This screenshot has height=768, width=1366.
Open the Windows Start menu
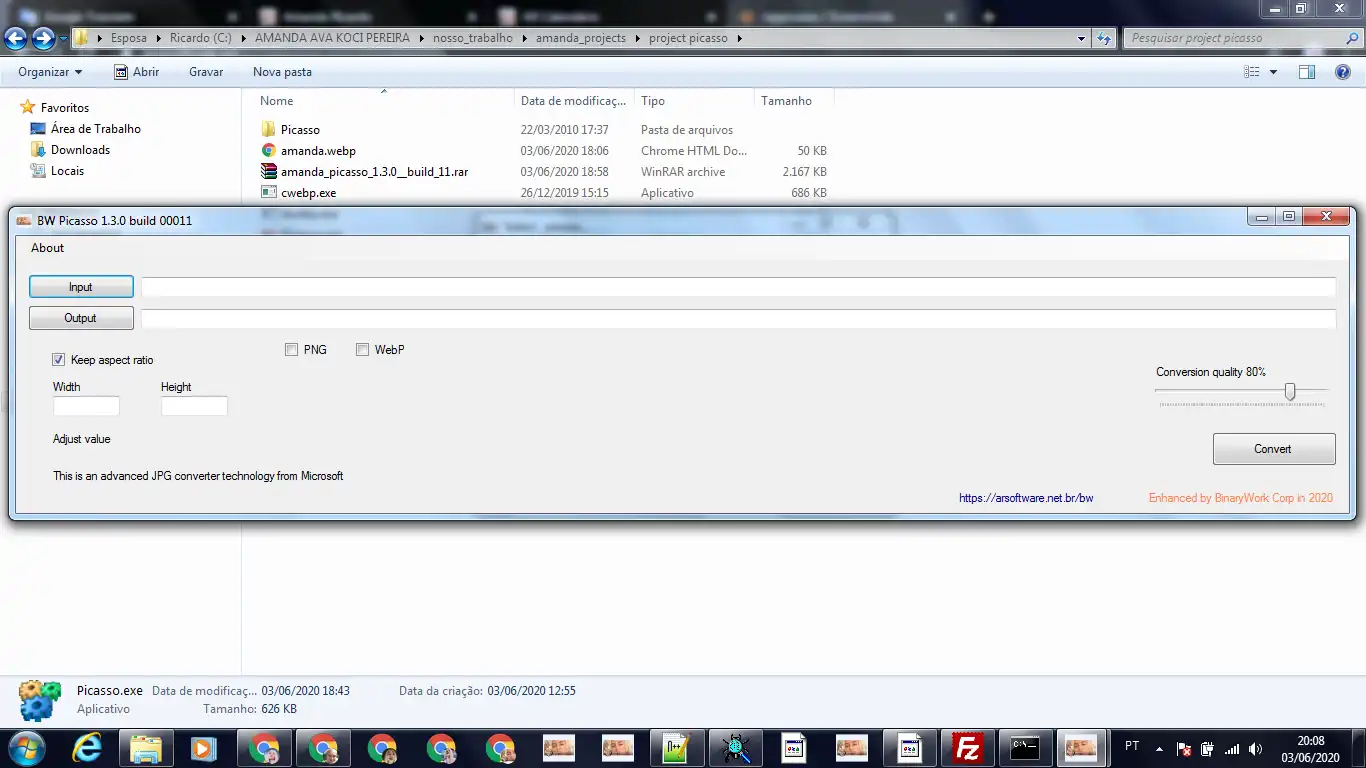tap(27, 747)
